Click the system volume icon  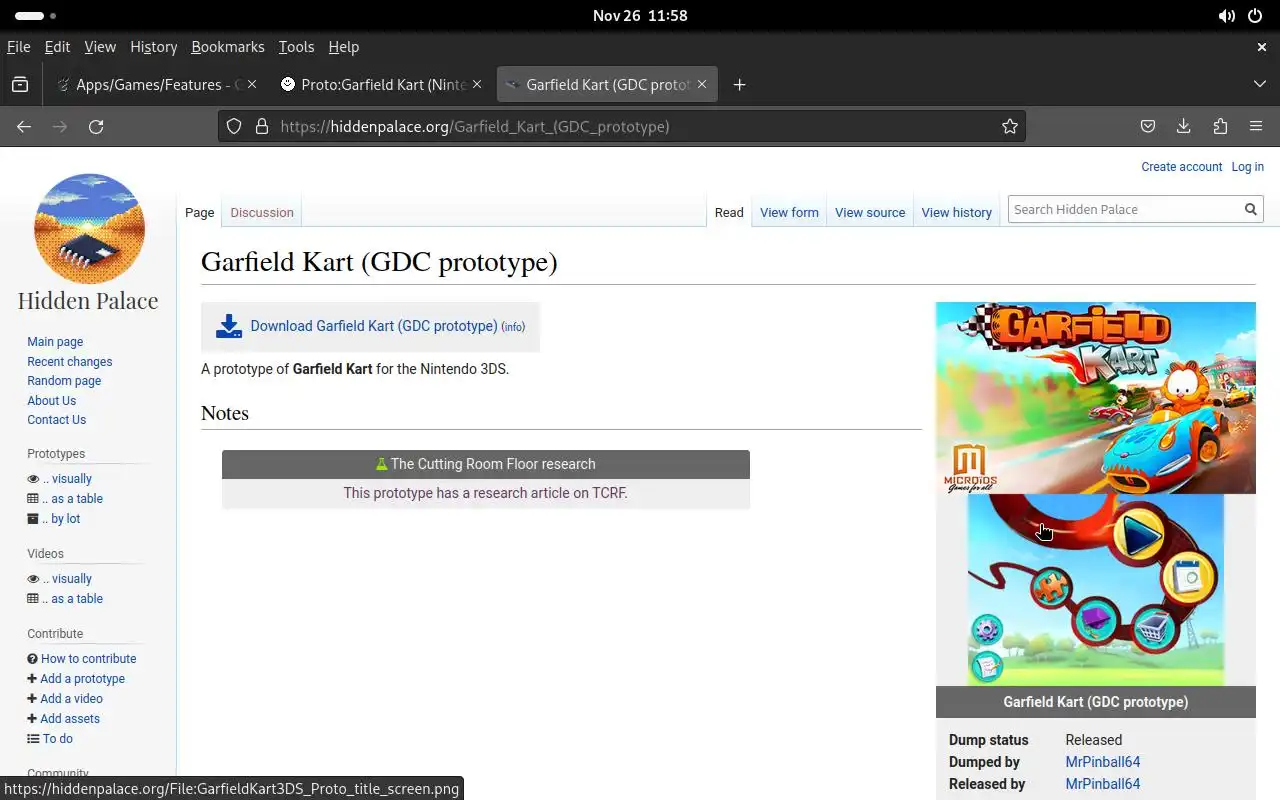(1227, 16)
